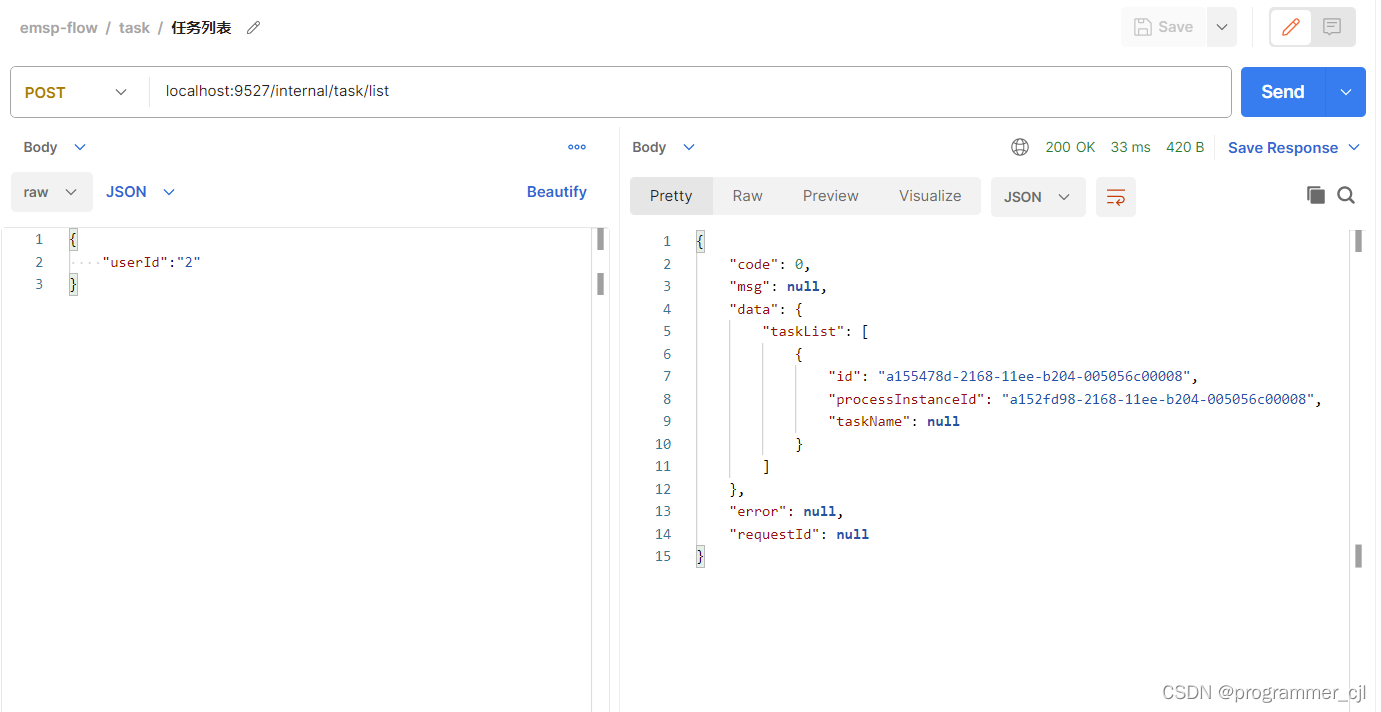Expand the request Body tab dropdown
Image resolution: width=1381 pixels, height=712 pixels.
coord(55,147)
